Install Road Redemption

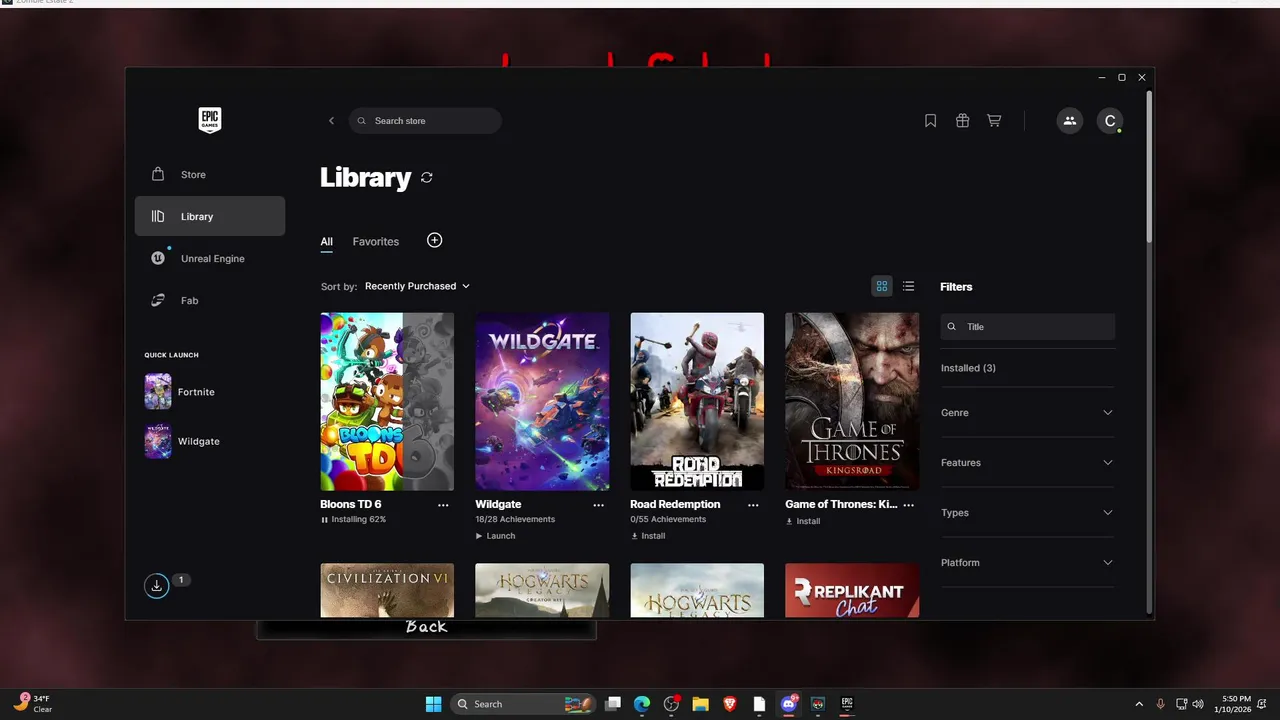tap(648, 536)
